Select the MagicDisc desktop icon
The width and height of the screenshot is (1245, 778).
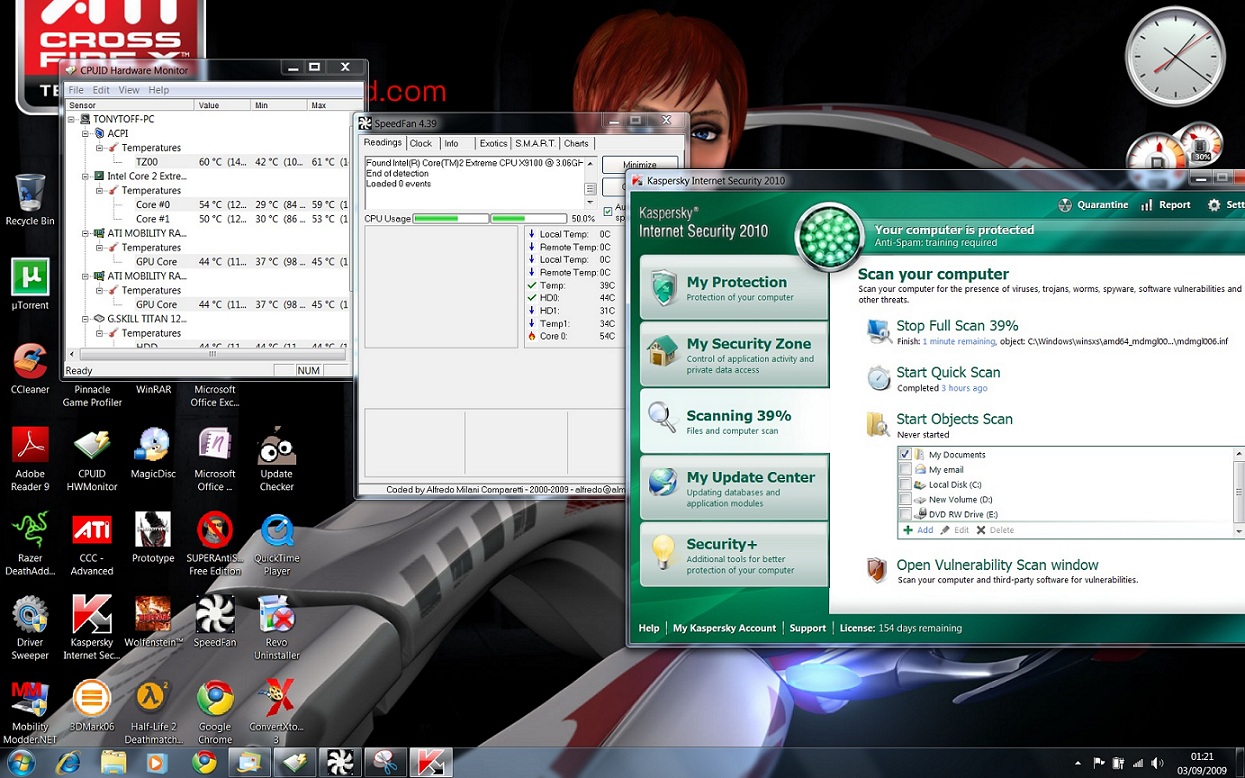click(153, 453)
